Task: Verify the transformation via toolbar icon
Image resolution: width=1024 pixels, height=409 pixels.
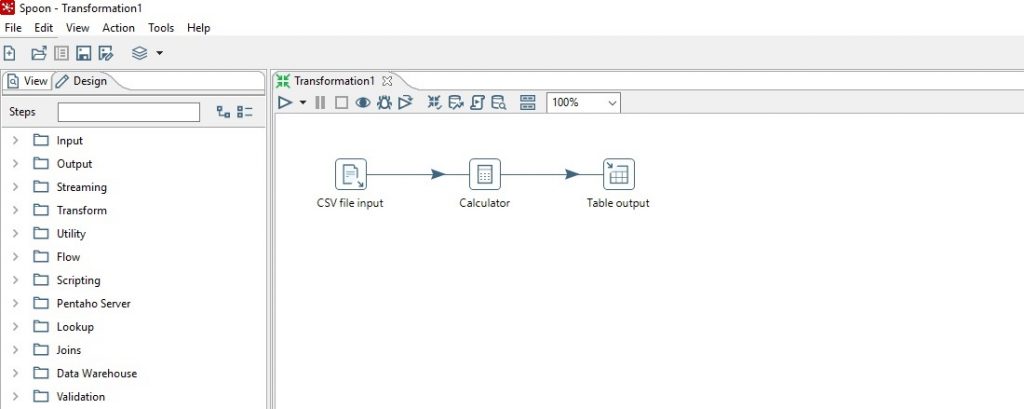Action: (x=434, y=103)
